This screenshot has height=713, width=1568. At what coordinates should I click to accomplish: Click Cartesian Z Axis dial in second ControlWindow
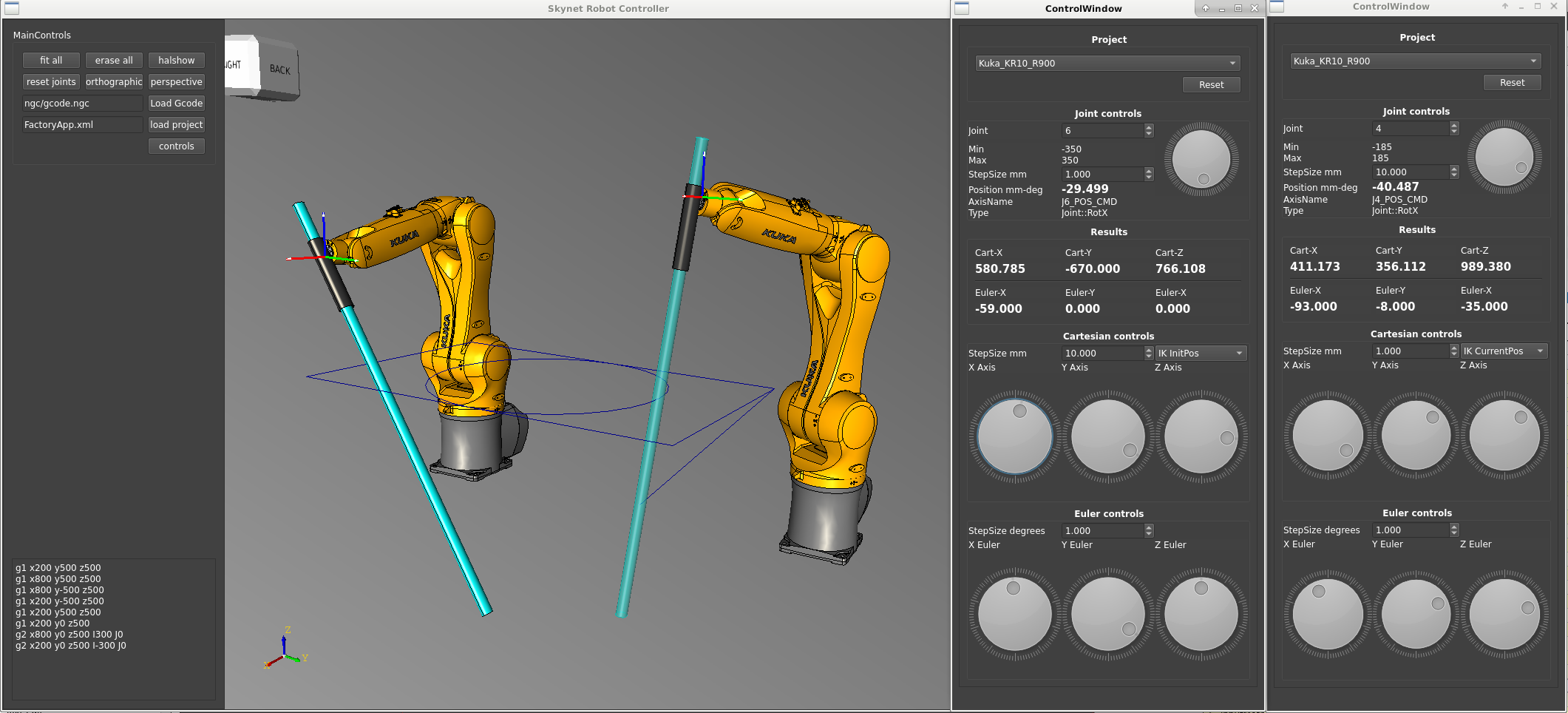tap(1504, 436)
